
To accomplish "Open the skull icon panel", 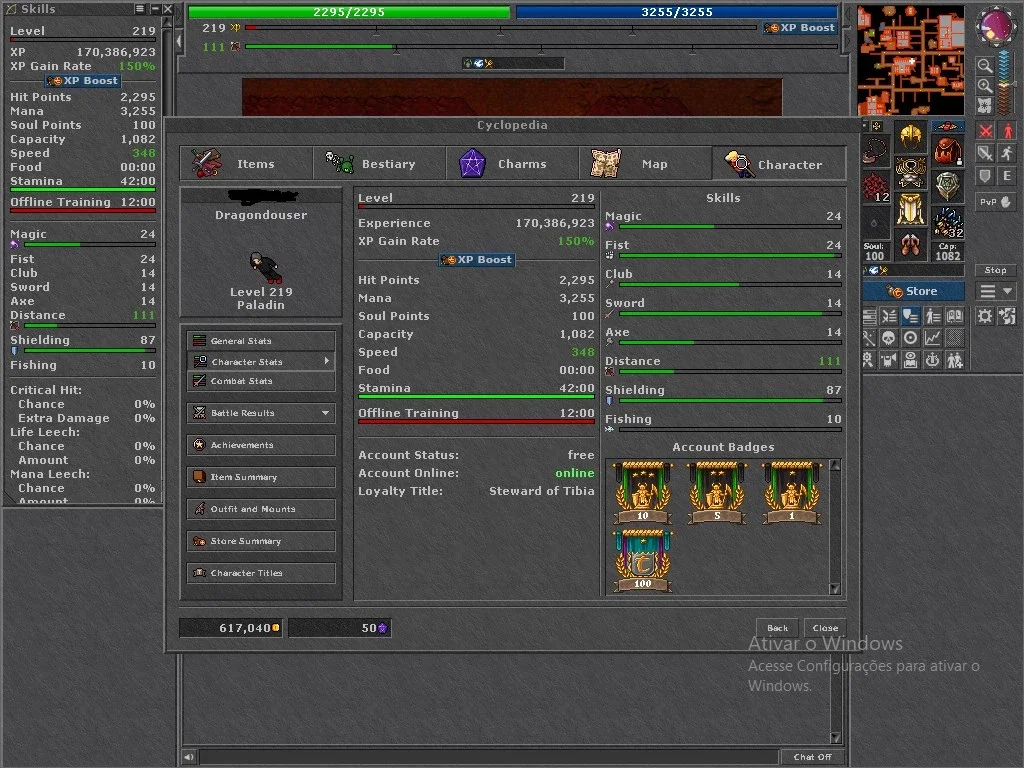I will [x=889, y=338].
